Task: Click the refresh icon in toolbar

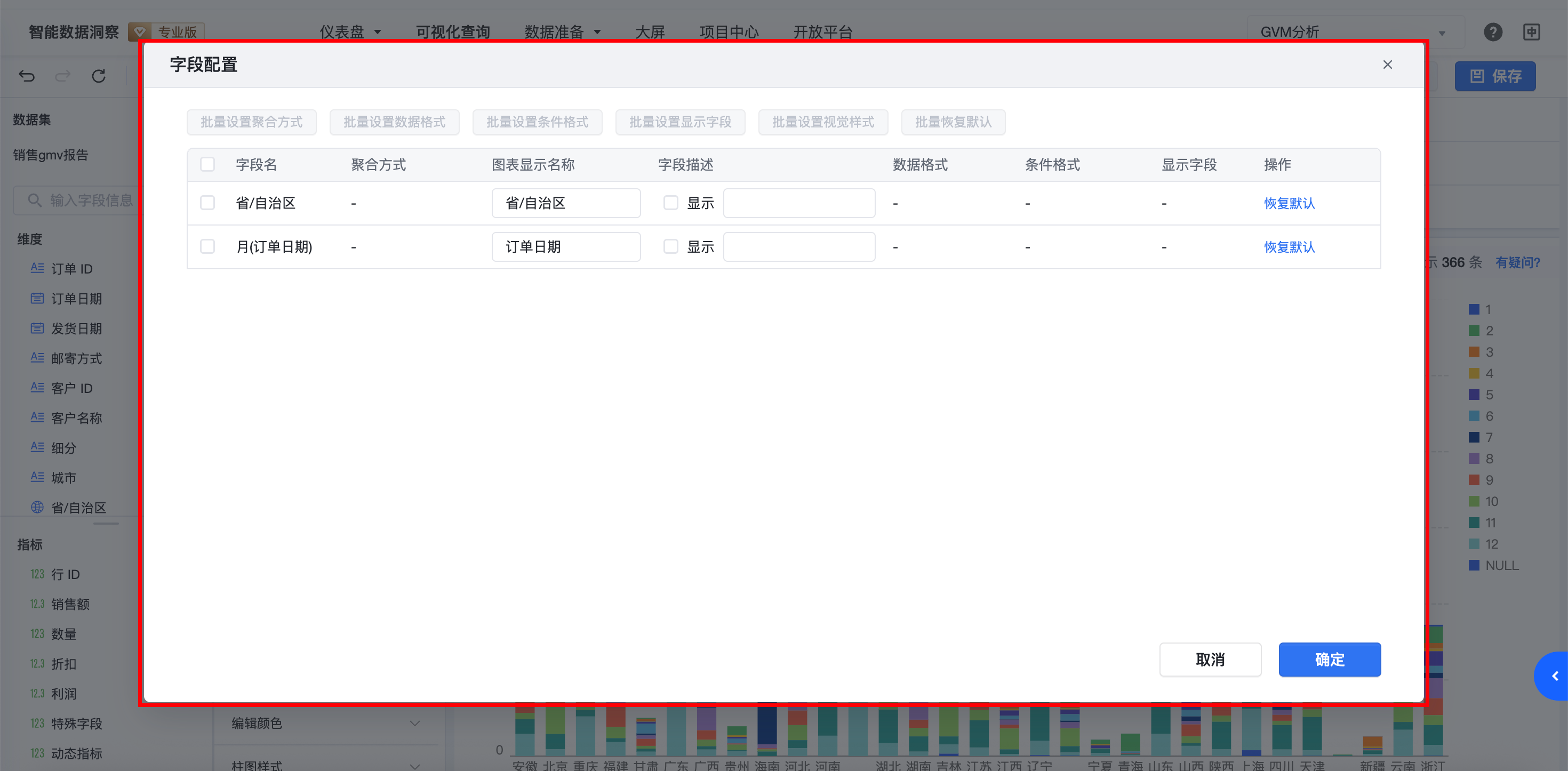Action: (99, 76)
